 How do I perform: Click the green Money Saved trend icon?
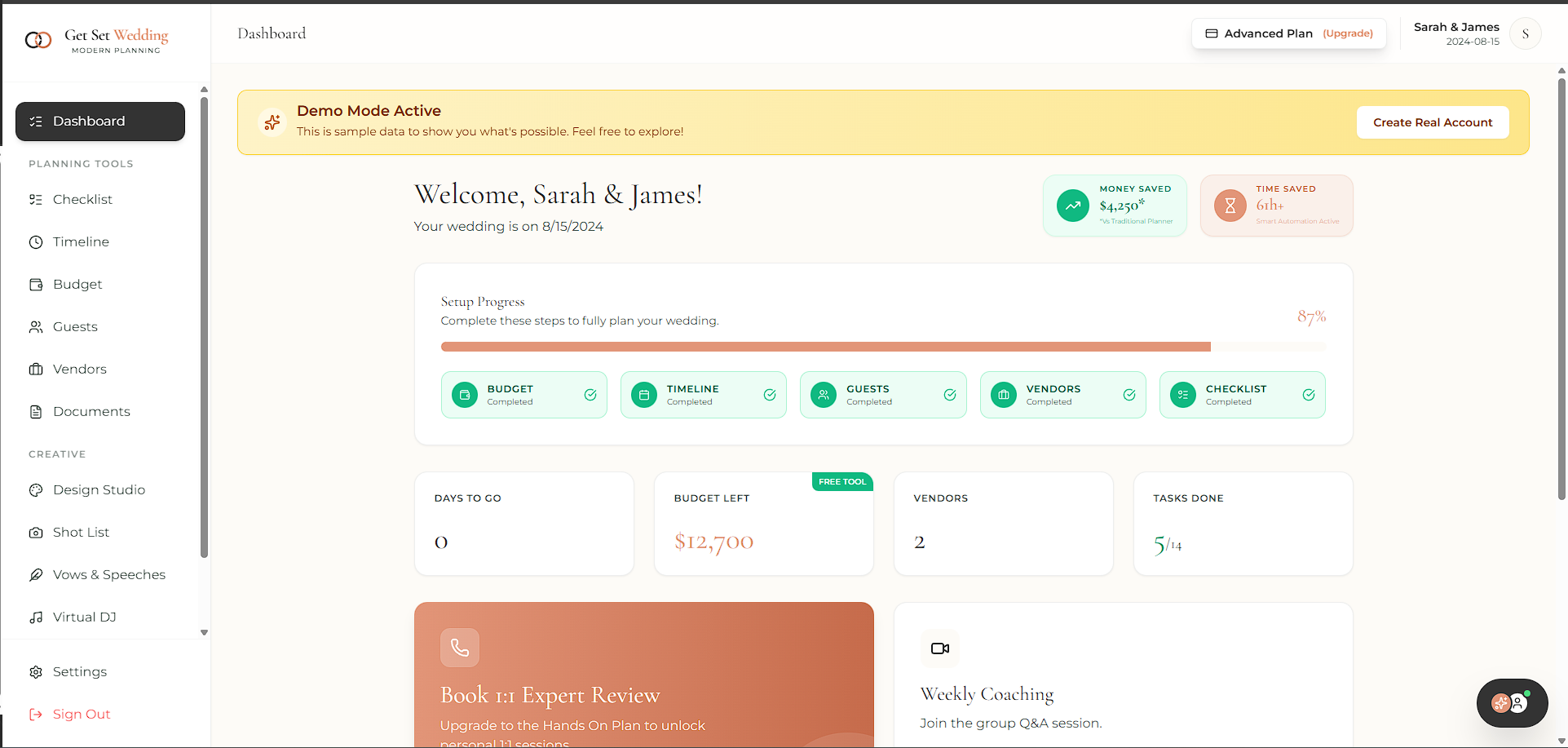(x=1073, y=206)
